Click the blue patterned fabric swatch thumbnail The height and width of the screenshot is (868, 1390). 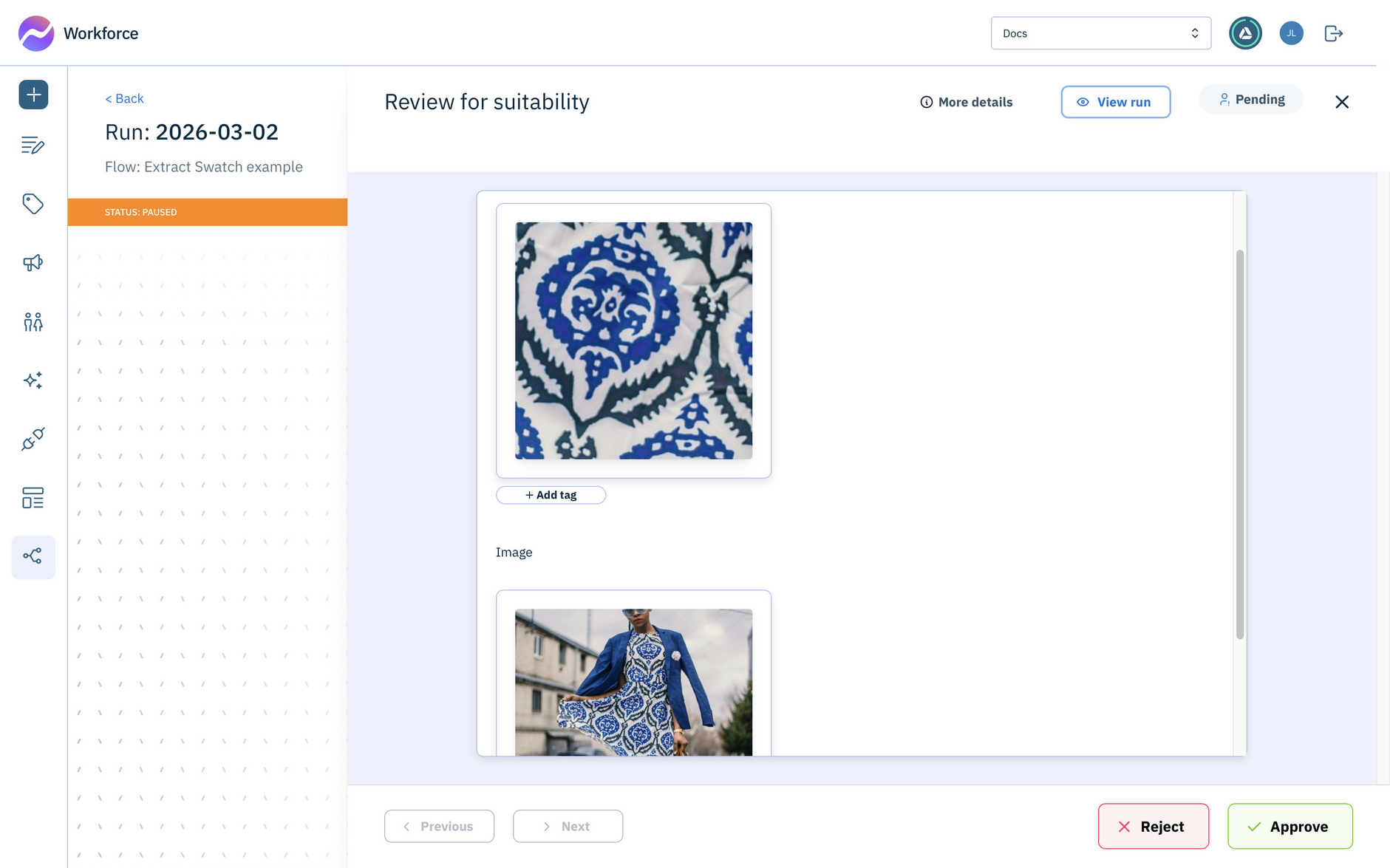pyautogui.click(x=633, y=341)
